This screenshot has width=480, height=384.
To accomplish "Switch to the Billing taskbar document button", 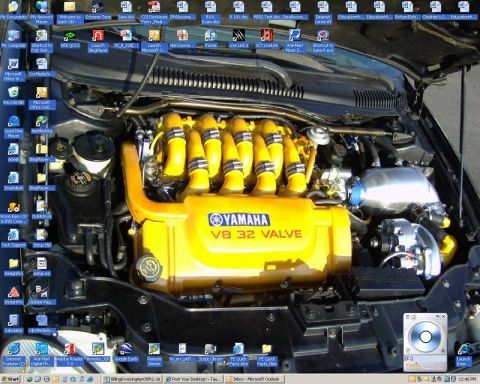I will [x=132, y=379].
